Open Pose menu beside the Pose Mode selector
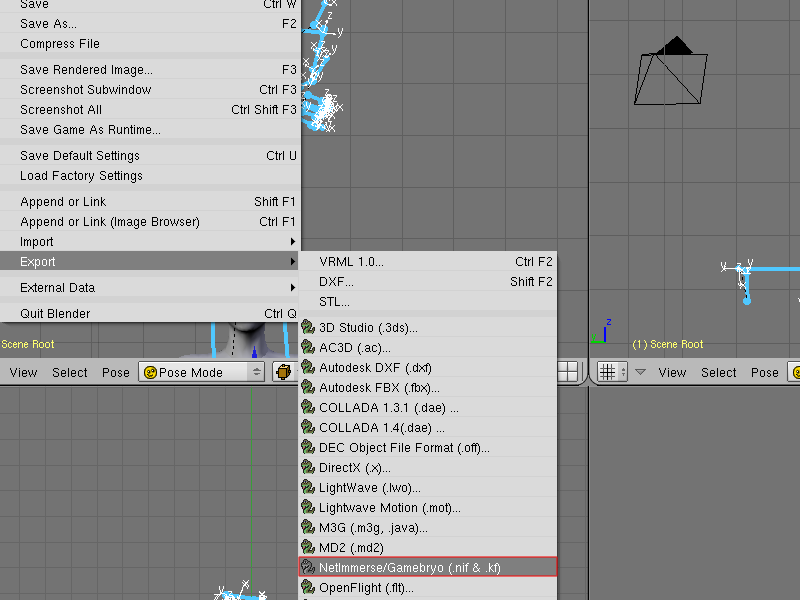800x600 pixels. 116,372
